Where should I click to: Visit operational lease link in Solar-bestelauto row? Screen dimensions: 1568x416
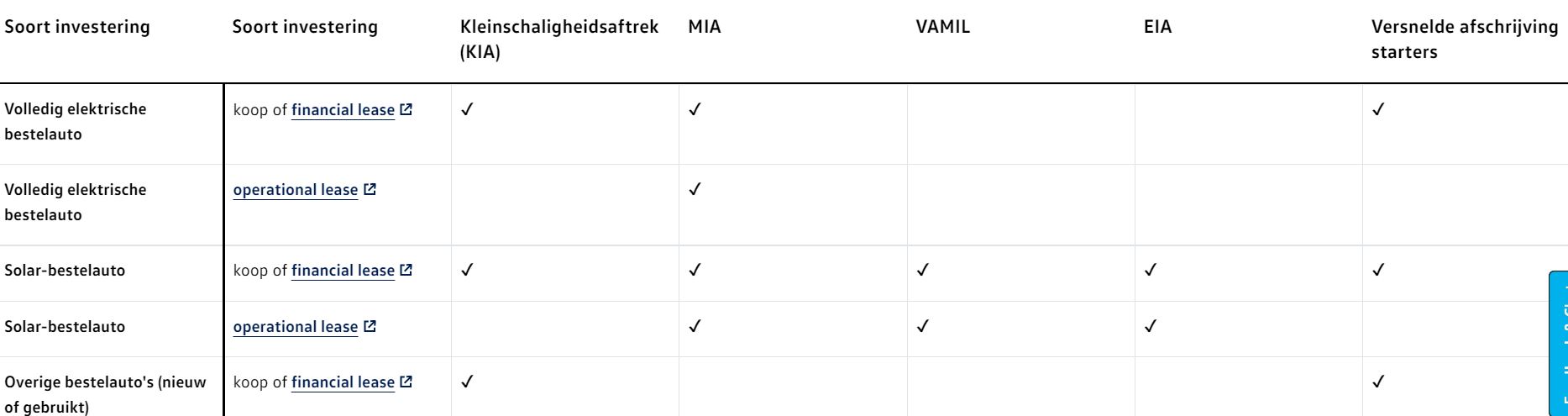(x=296, y=327)
